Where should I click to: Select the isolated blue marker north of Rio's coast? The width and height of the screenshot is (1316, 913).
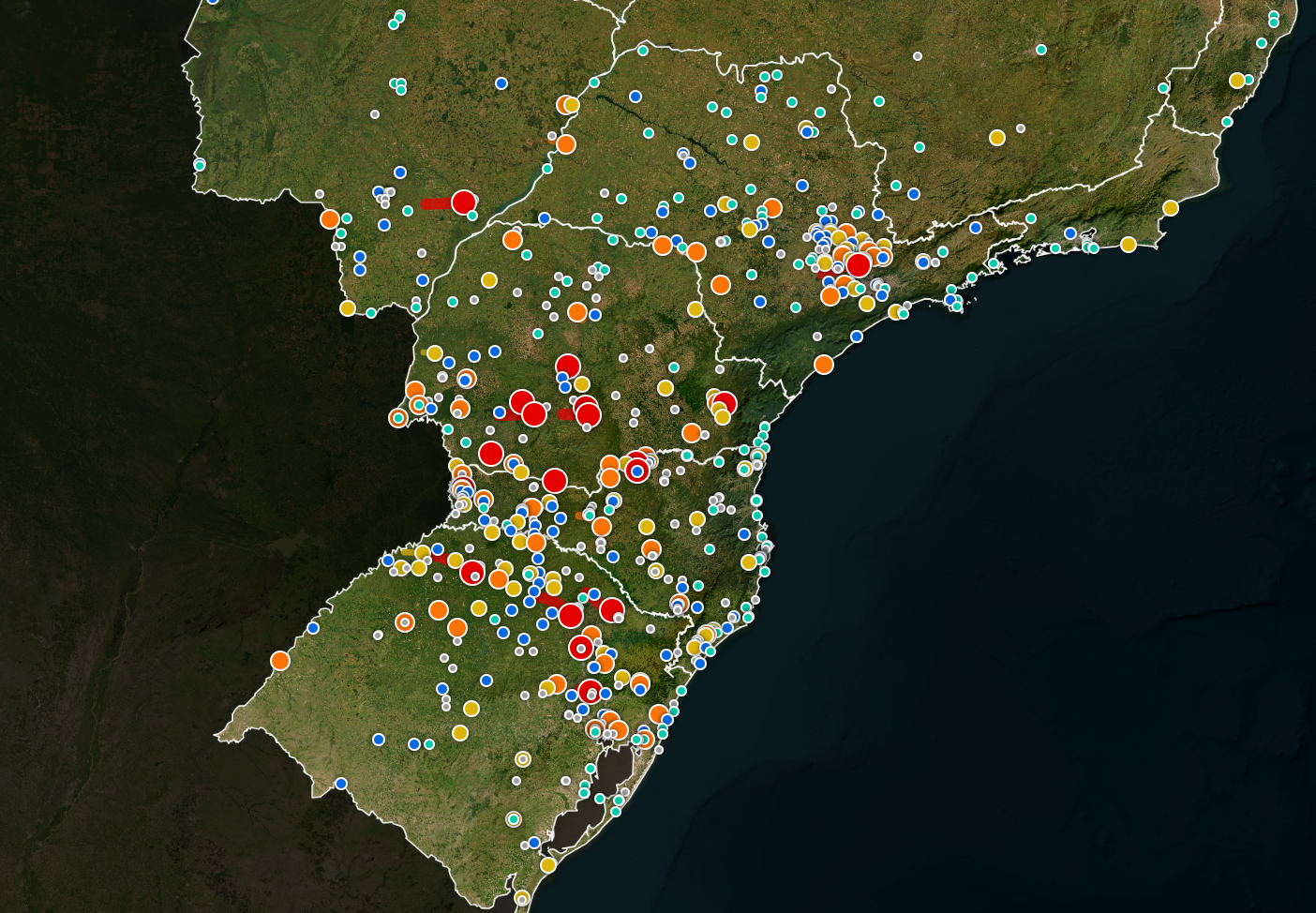(x=976, y=228)
